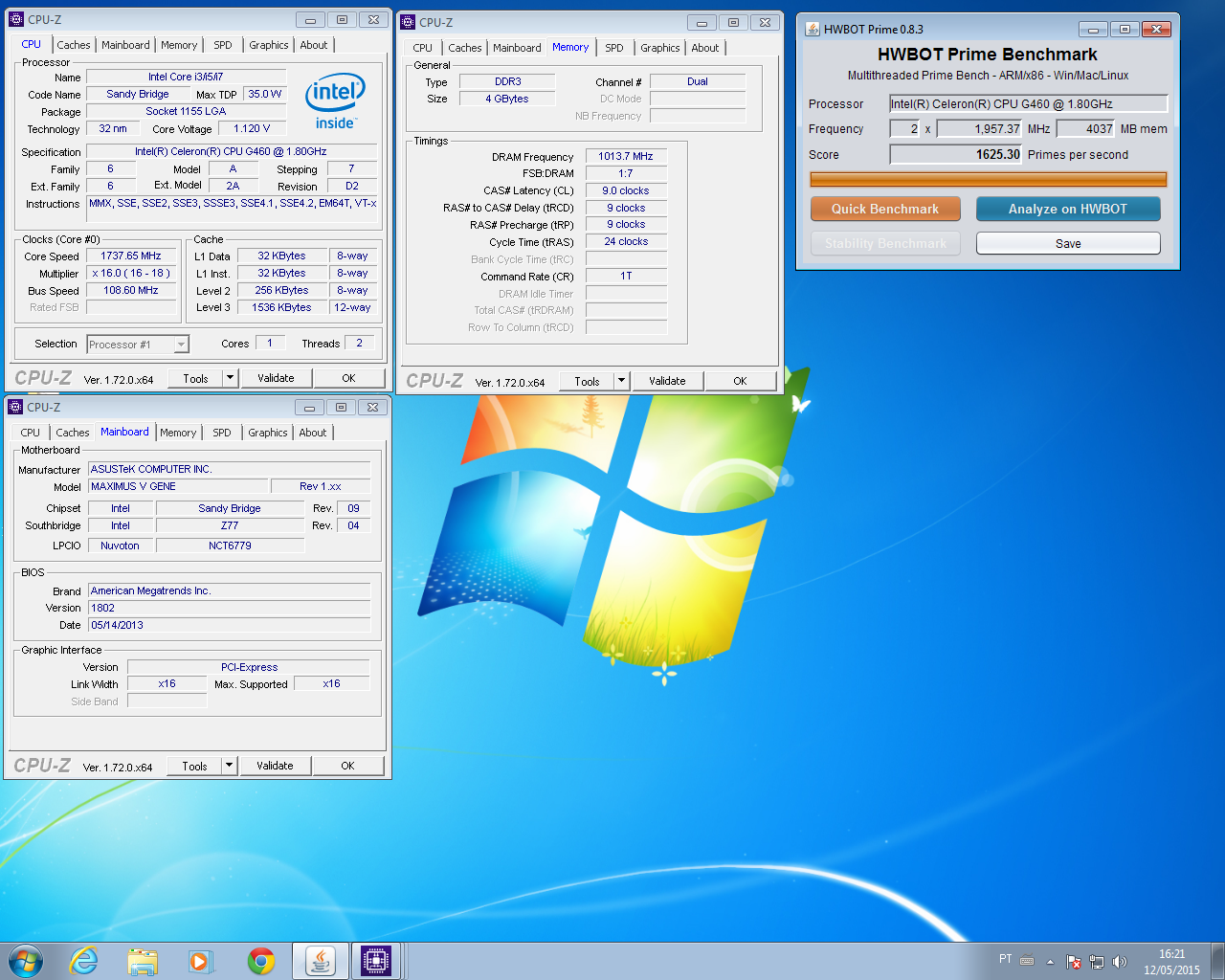The height and width of the screenshot is (980, 1225).
Task: Open Action Center flag tray icon
Action: 1074,961
